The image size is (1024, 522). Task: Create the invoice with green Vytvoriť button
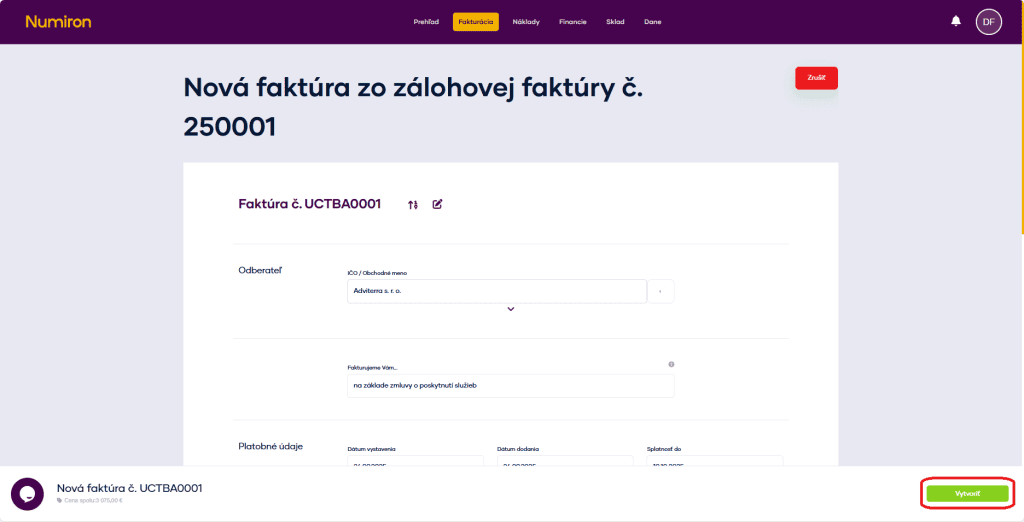click(967, 494)
